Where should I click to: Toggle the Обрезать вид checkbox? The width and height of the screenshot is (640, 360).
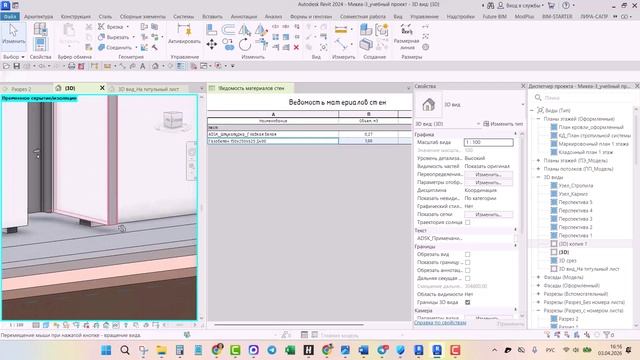(467, 254)
